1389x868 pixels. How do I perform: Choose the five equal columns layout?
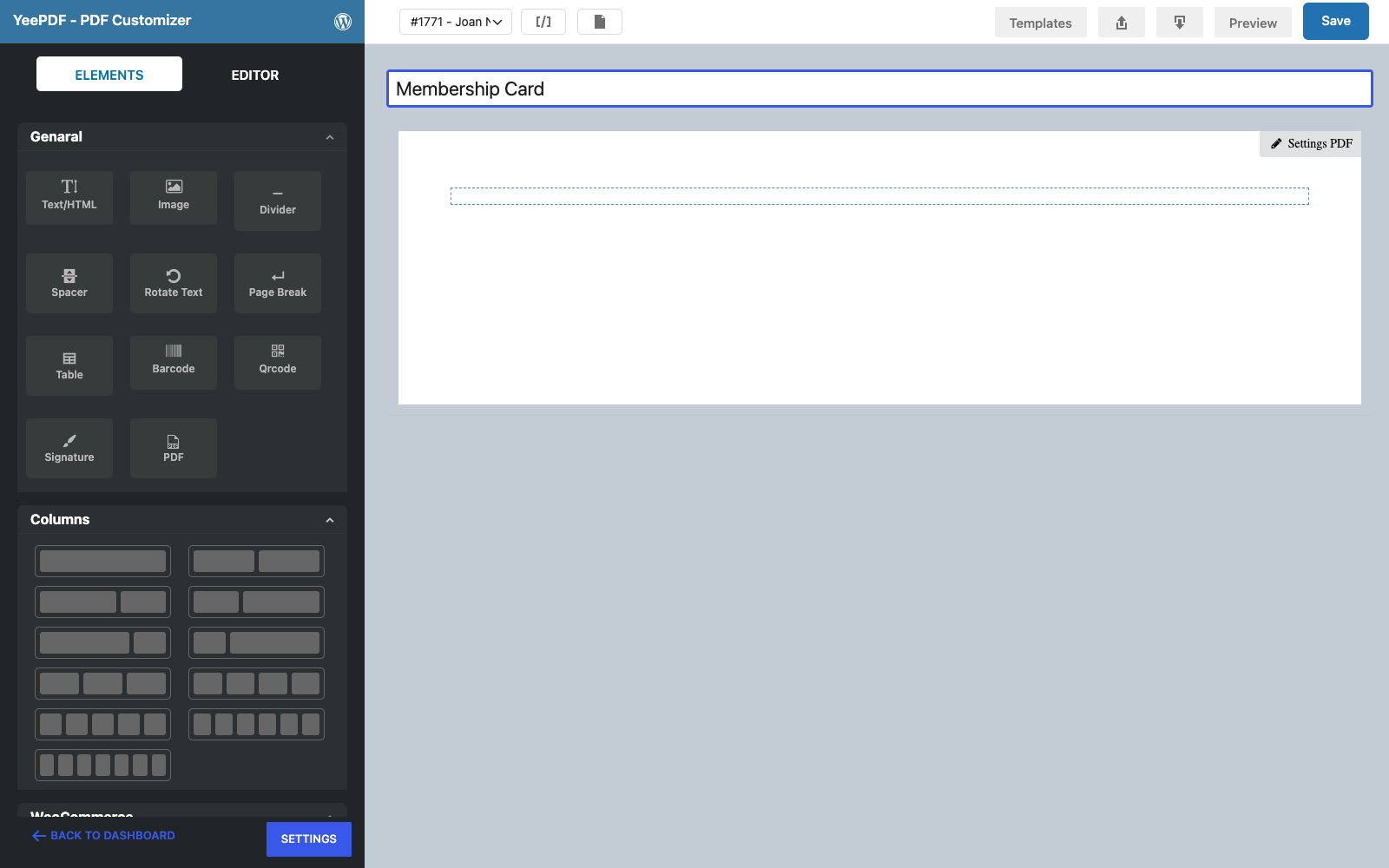102,724
